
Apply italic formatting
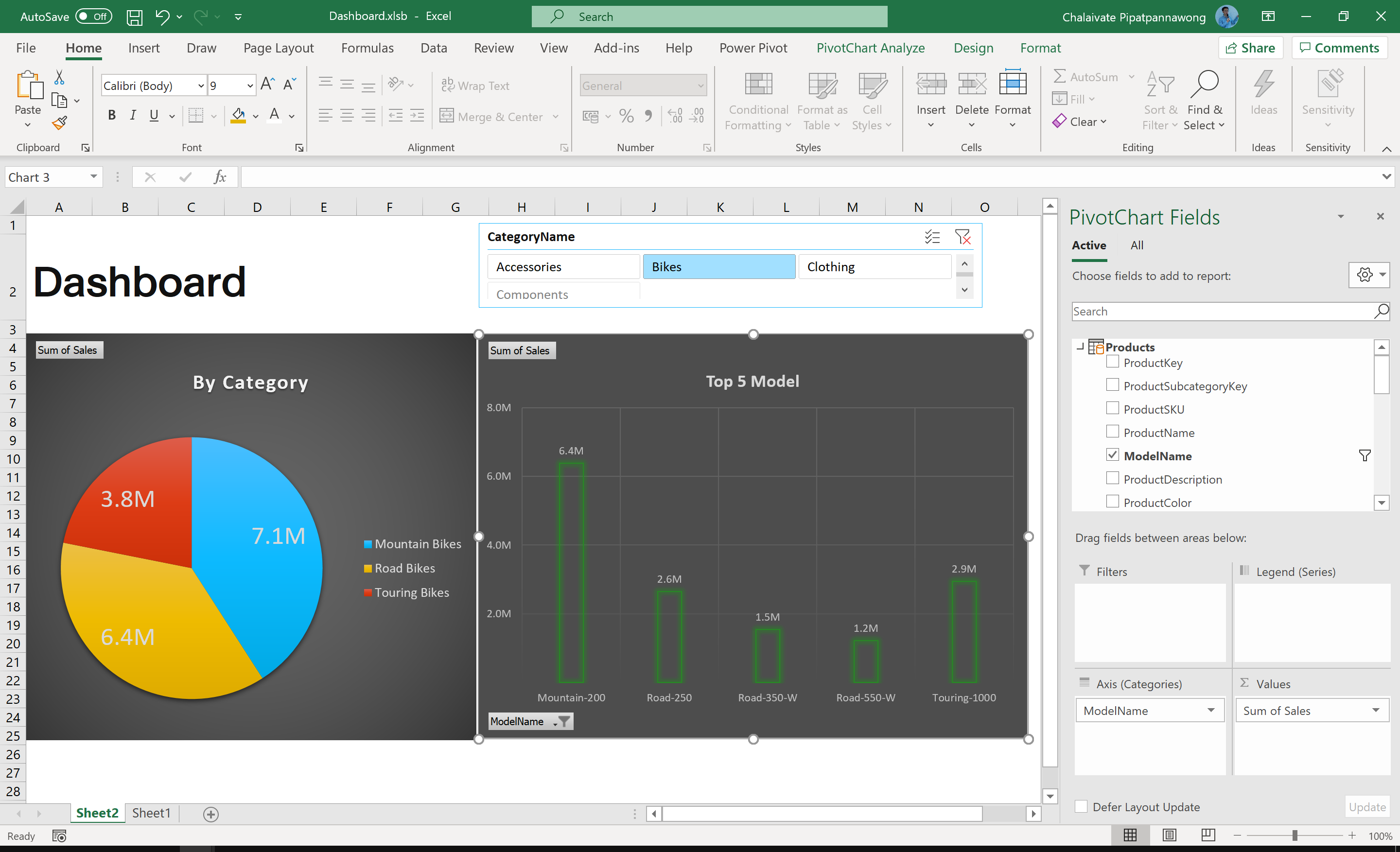pyautogui.click(x=133, y=115)
